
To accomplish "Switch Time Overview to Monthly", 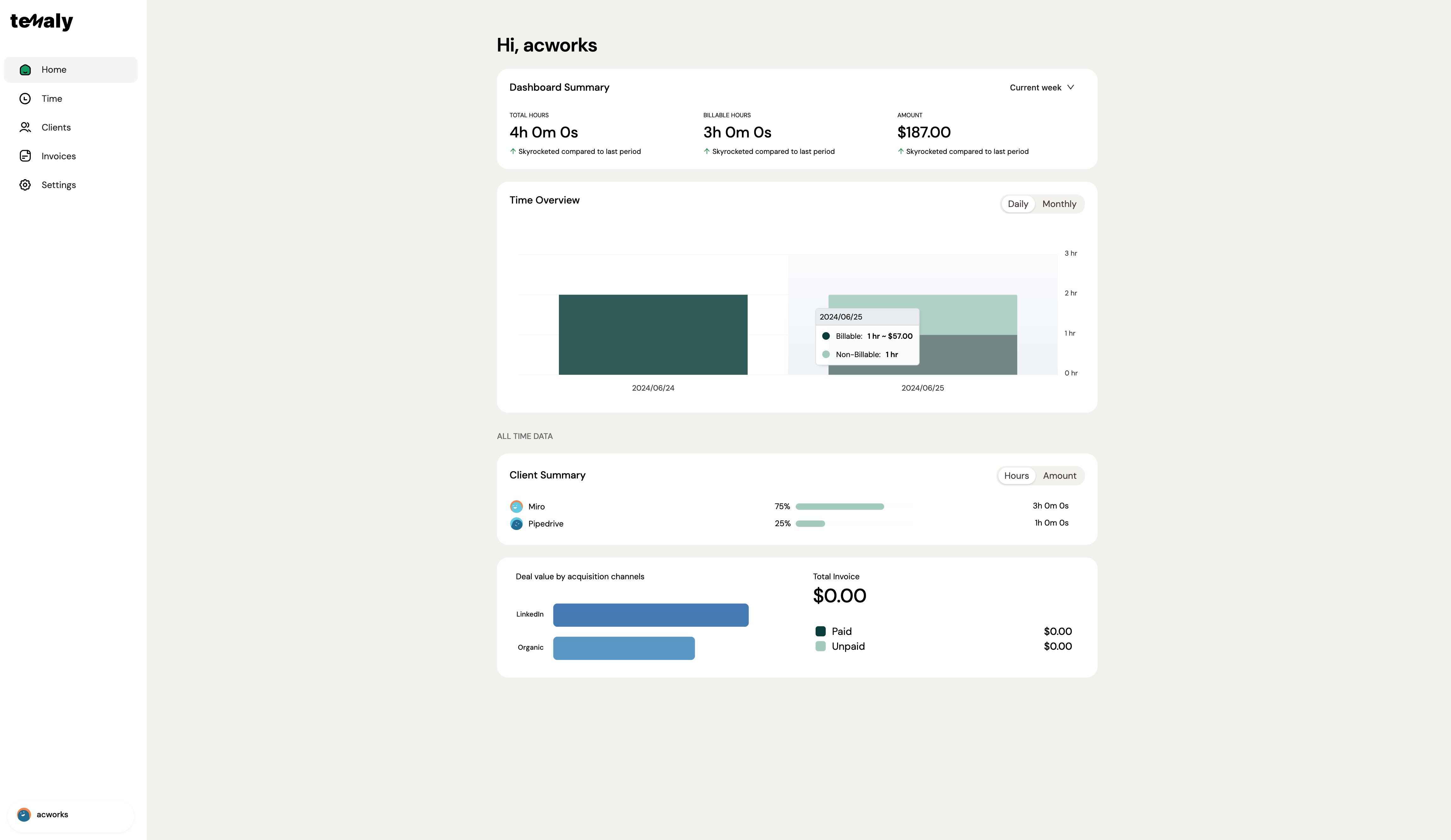I will (x=1059, y=204).
